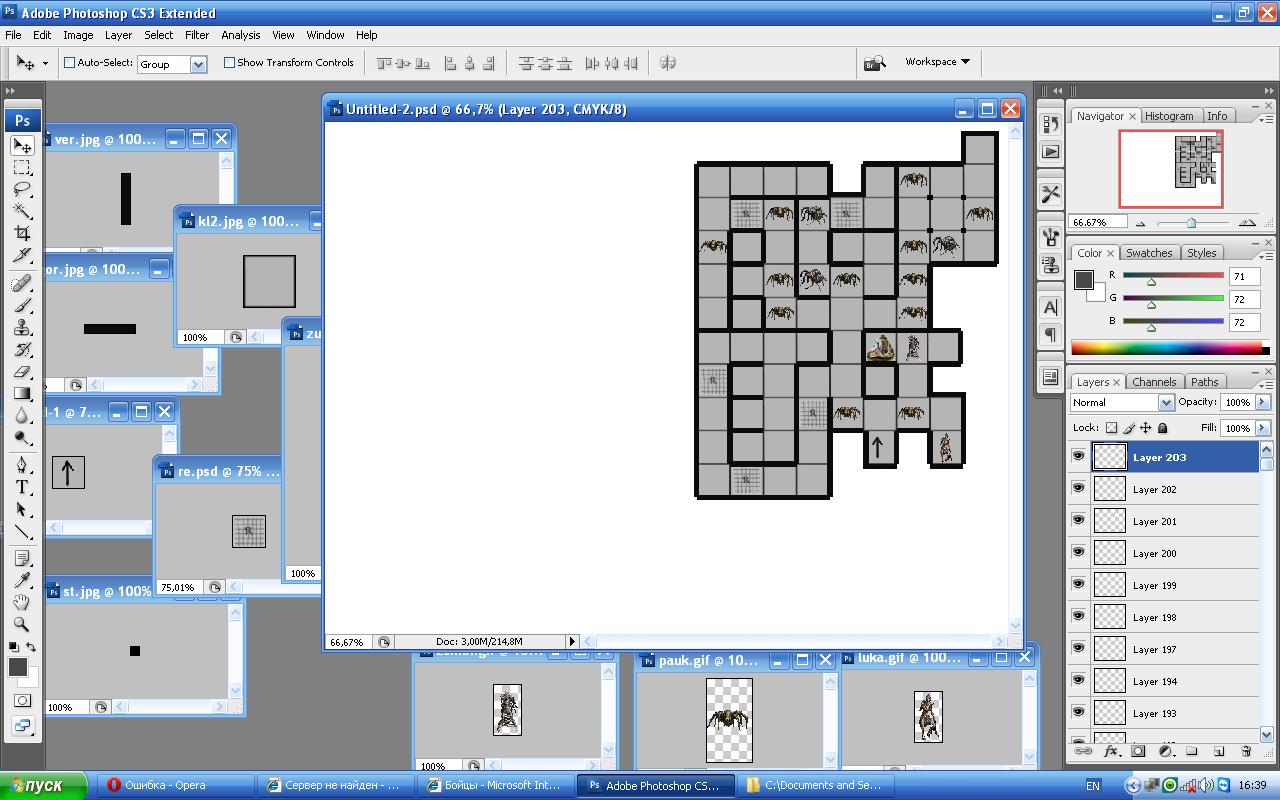Select the Horizontal Type tool
The width and height of the screenshot is (1280, 800).
22,487
